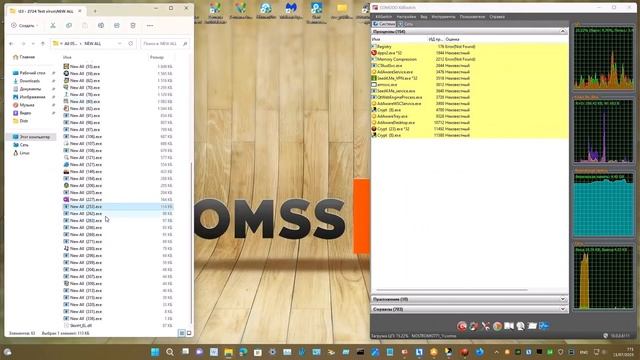The width and height of the screenshot is (640, 360).
Task: Click the Rename icon in Explorer toolbar
Action: [x=101, y=25]
